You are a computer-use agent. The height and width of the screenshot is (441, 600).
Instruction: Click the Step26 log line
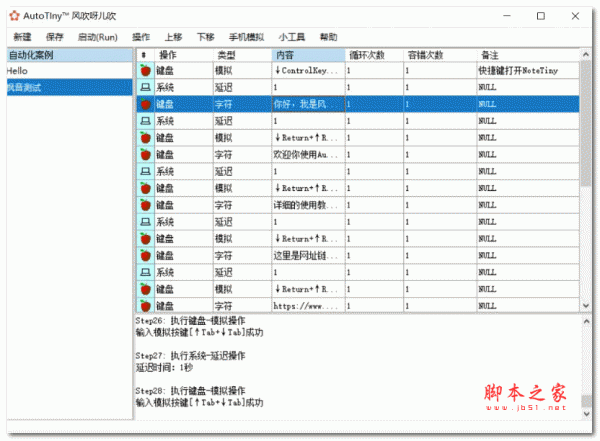(190, 320)
